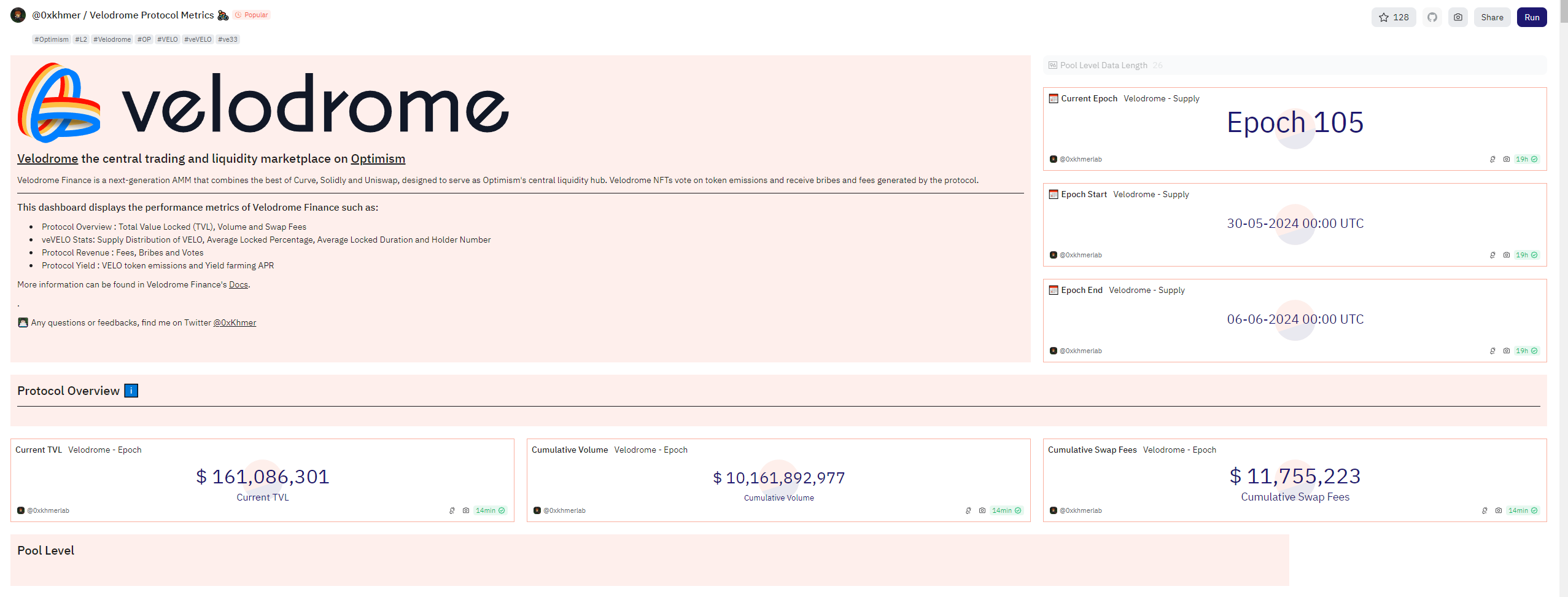
Task: Click the icon left of the camera in Epoch Start card
Action: pos(1492,255)
